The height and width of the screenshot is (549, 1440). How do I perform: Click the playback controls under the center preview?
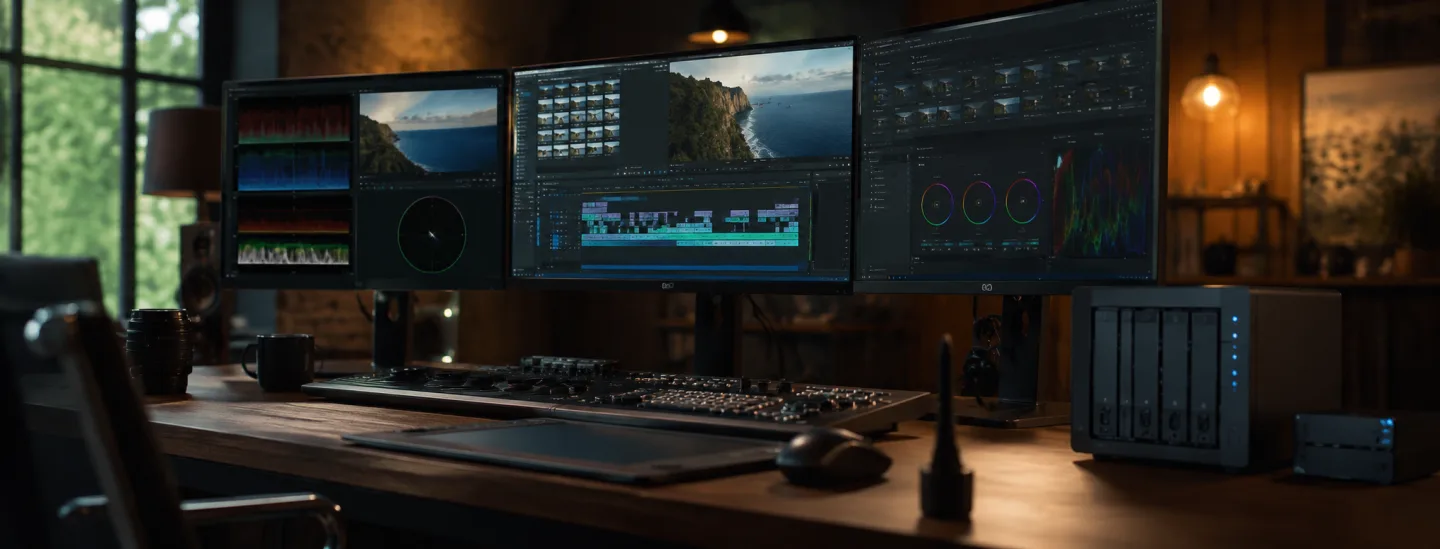761,170
